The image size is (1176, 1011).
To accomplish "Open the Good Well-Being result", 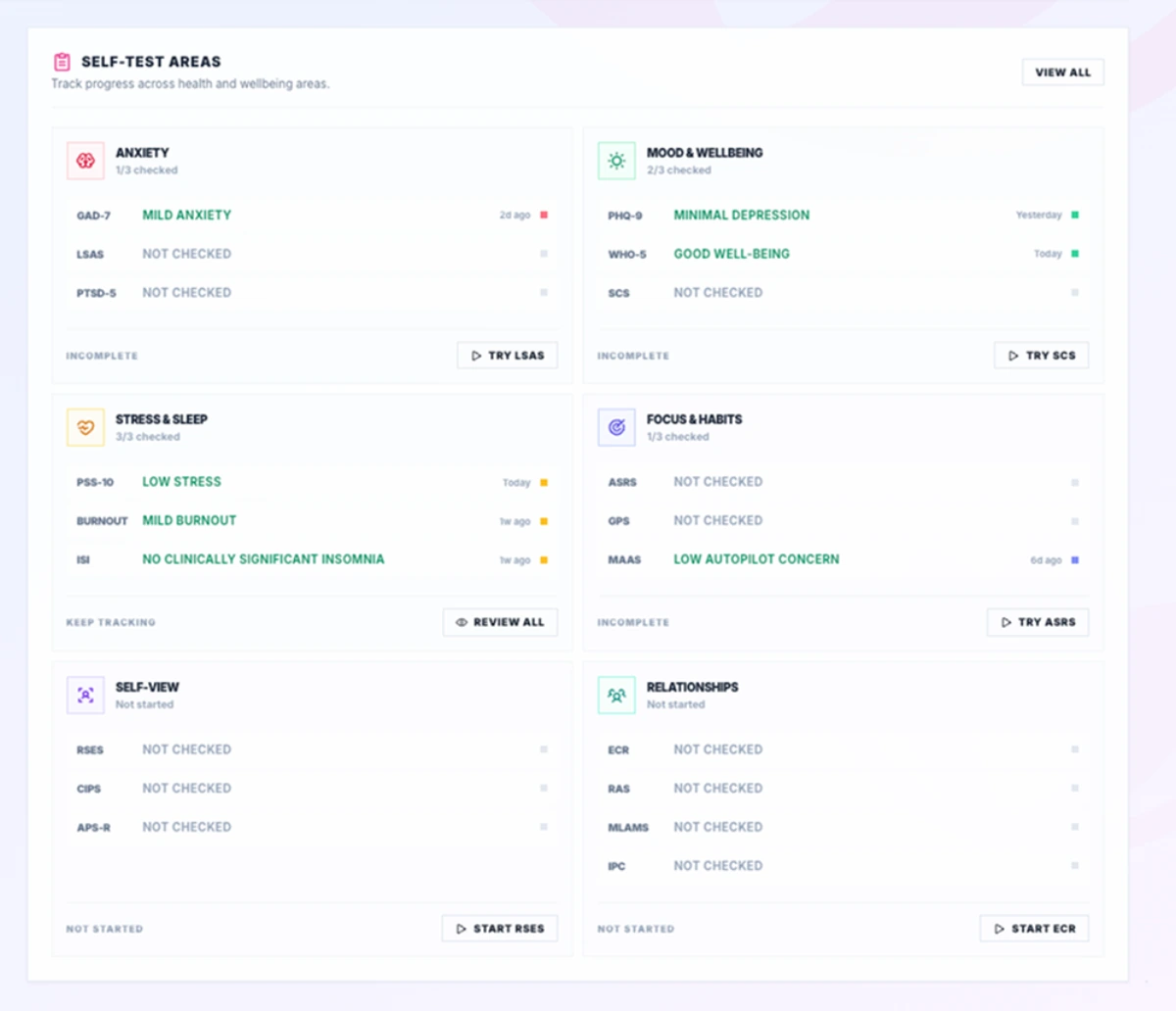I will (x=732, y=254).
